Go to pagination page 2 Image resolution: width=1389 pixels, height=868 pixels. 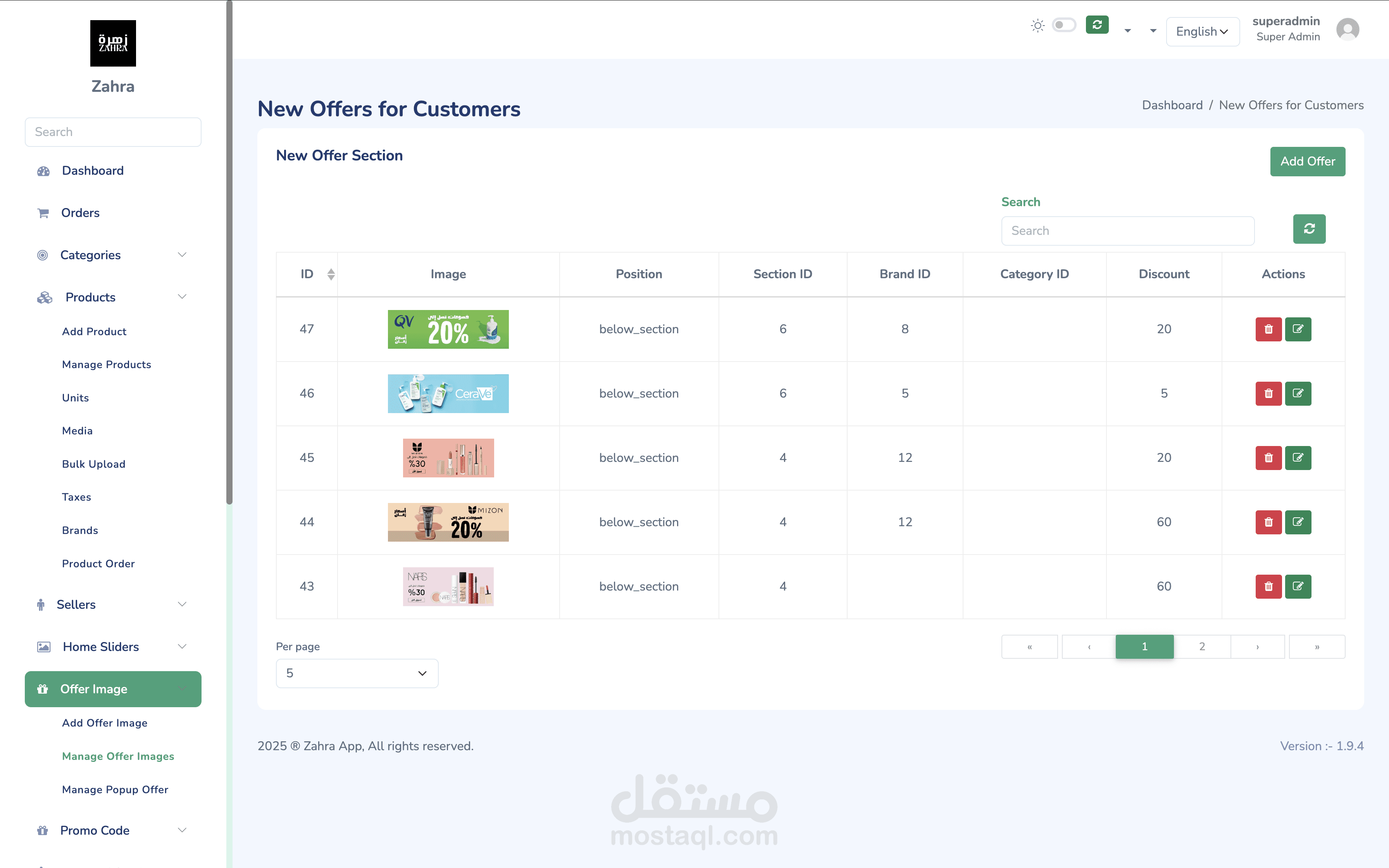click(1202, 646)
